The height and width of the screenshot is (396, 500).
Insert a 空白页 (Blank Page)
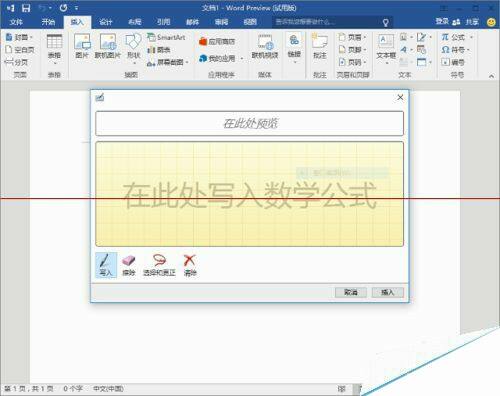tap(19, 50)
